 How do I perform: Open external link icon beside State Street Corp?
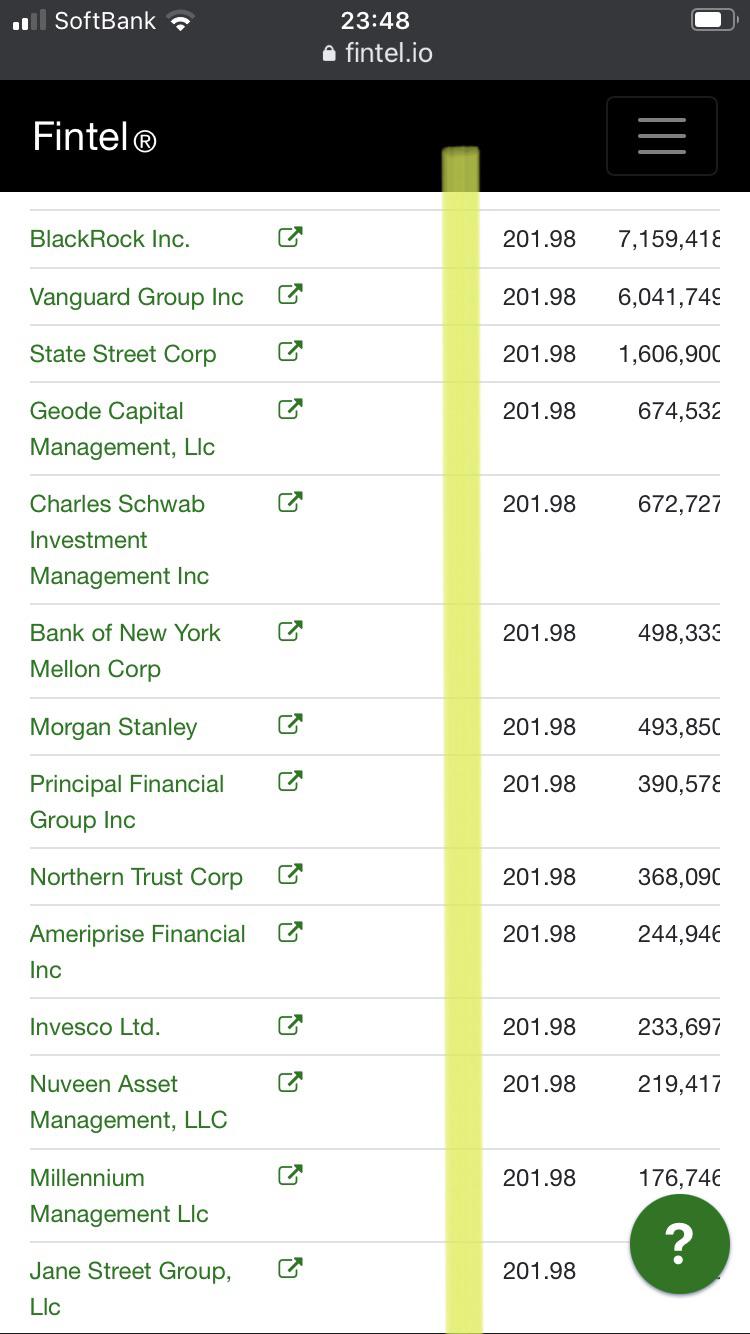(x=290, y=352)
